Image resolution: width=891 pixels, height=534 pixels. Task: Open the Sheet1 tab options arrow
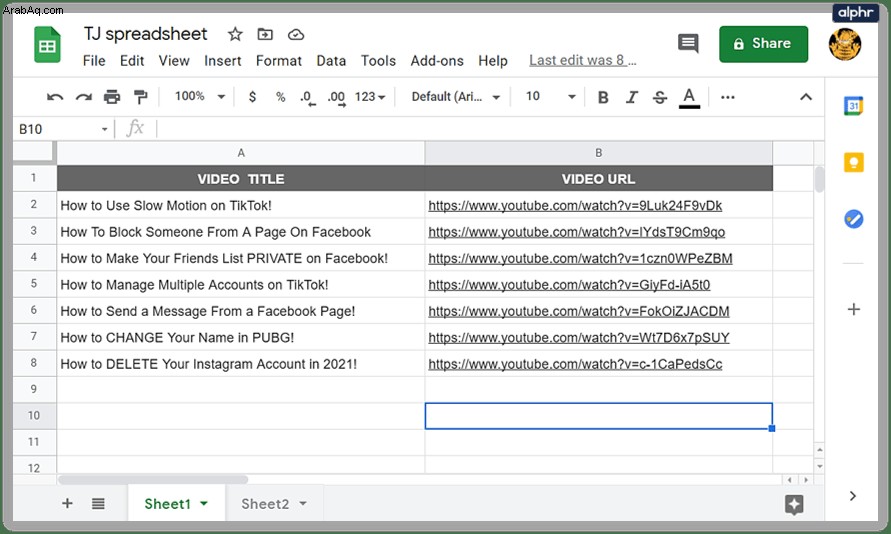(x=204, y=503)
